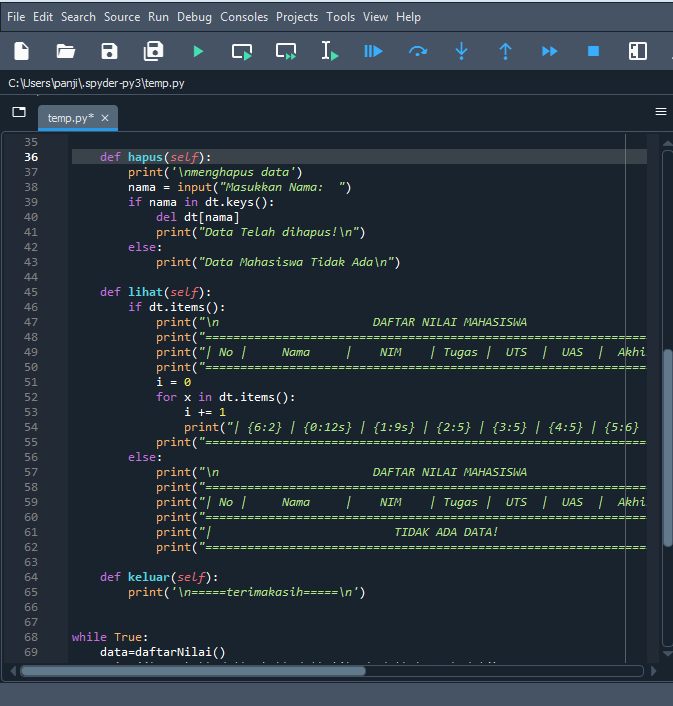Click horizontal scrollbar right arrow
The image size is (673, 706).
(653, 671)
